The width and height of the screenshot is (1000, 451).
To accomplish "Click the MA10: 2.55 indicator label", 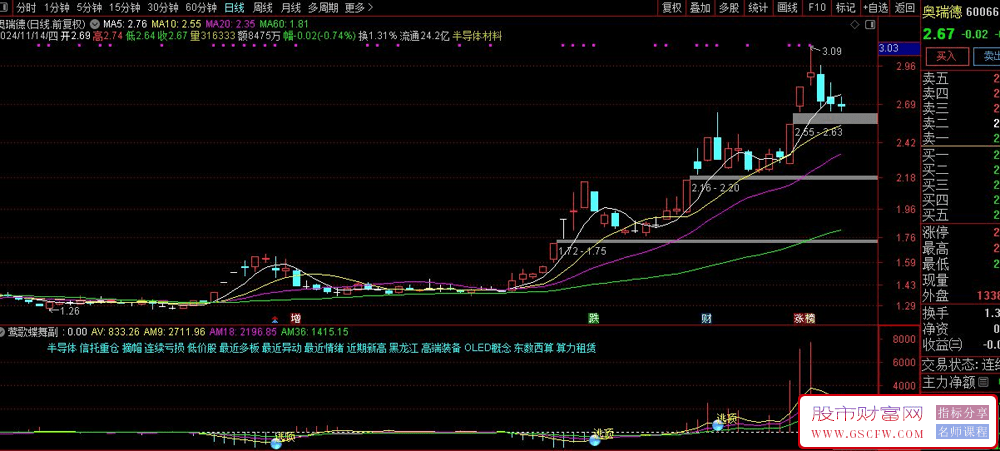I will tap(174, 24).
